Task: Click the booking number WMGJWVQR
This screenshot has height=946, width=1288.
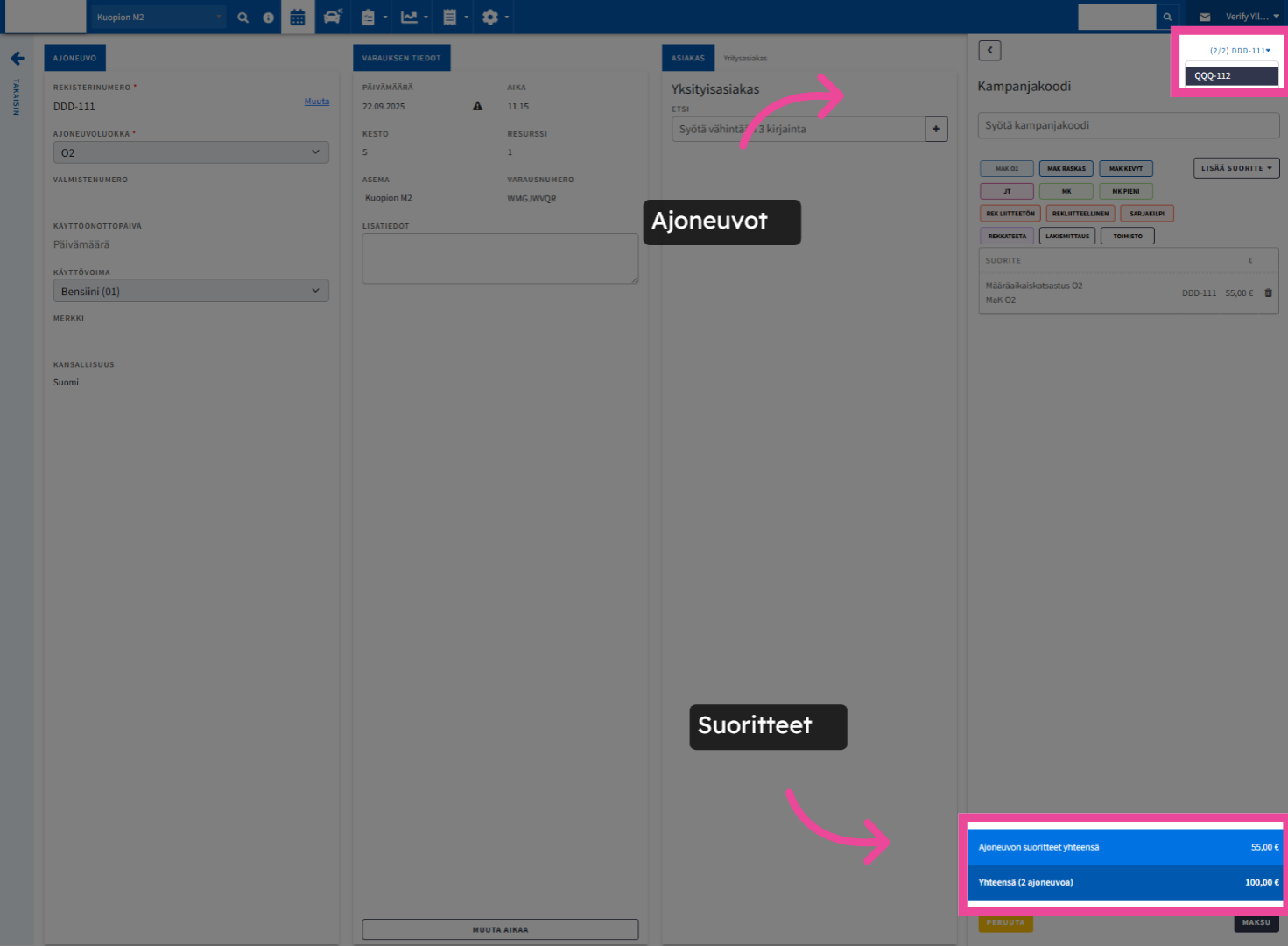Action: [531, 199]
